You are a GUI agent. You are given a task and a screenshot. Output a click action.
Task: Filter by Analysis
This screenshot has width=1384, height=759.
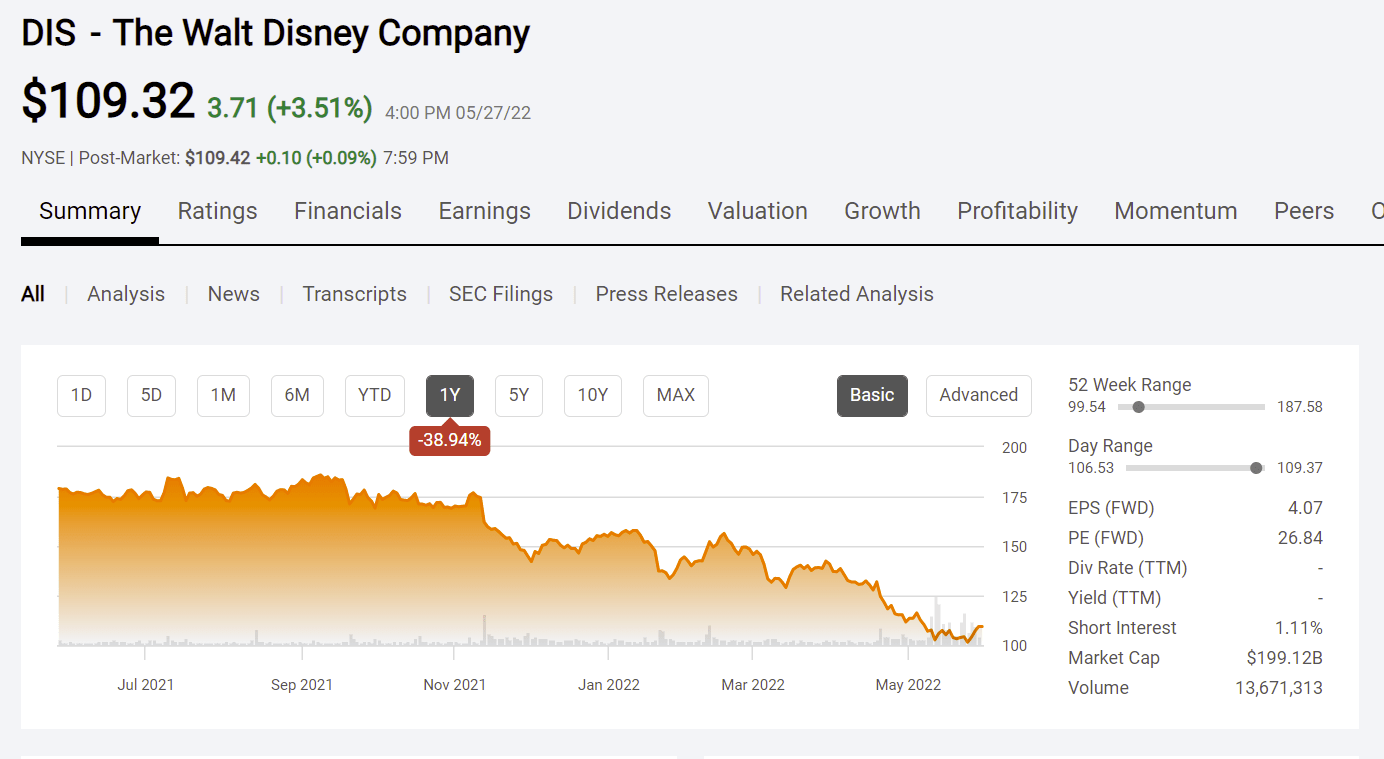tap(126, 294)
